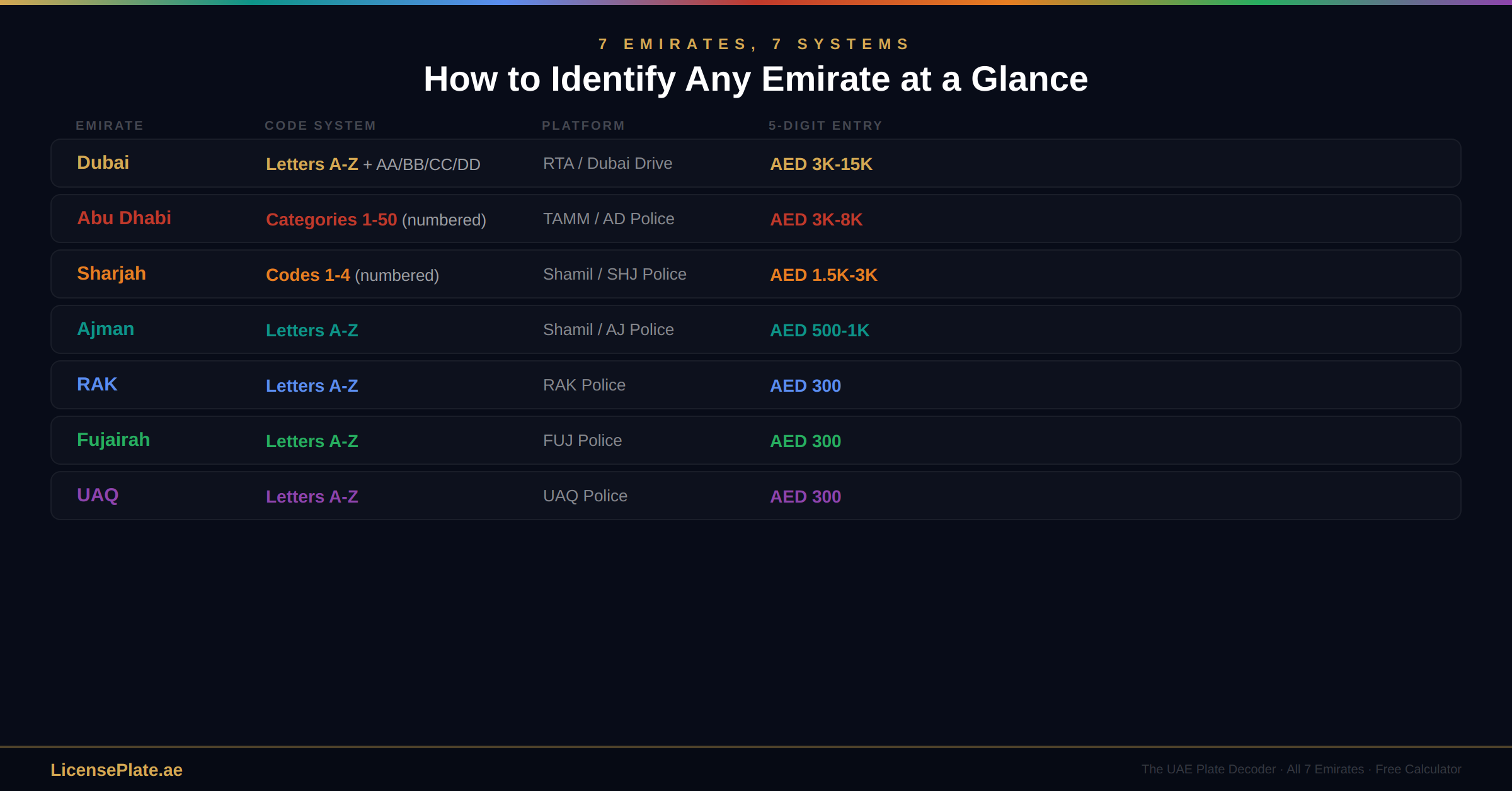Click the TAMM / AD Police platform entry
1512x791 pixels.
tap(609, 219)
